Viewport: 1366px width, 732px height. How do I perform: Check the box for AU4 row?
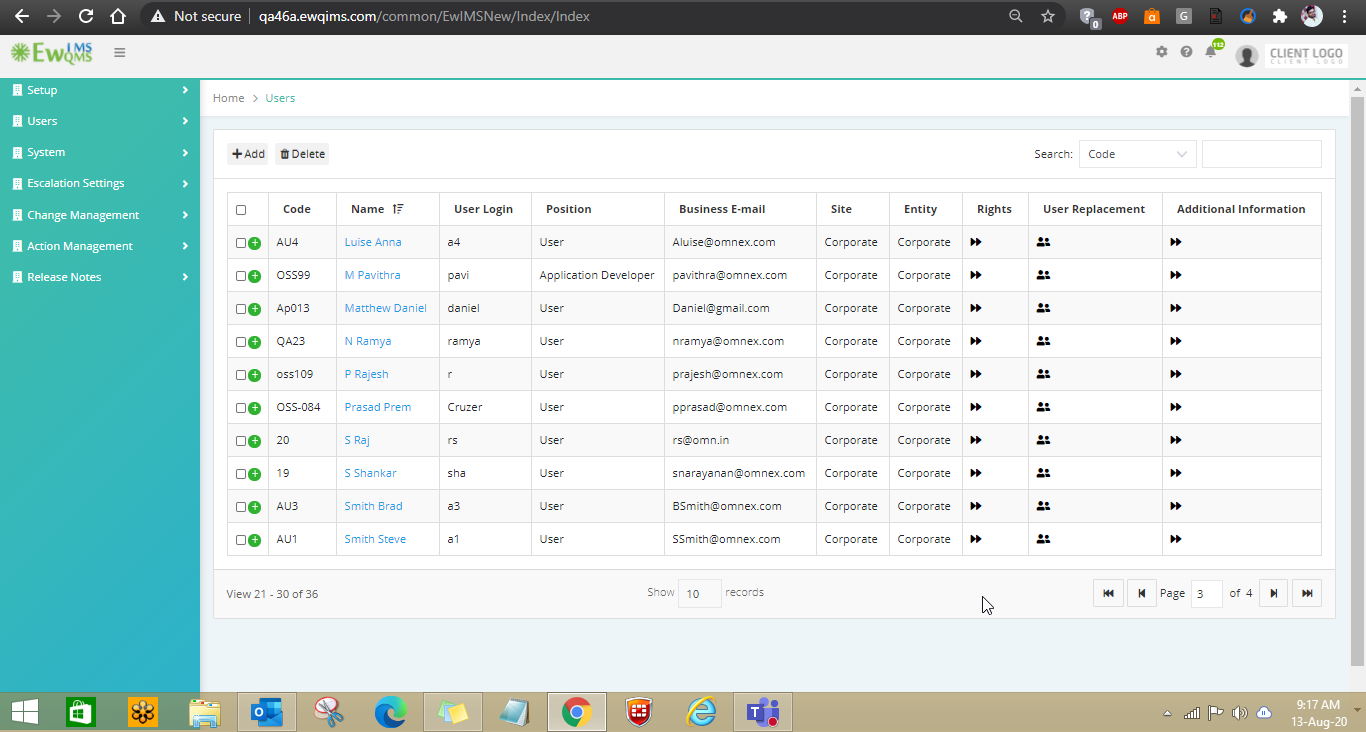pyautogui.click(x=241, y=243)
